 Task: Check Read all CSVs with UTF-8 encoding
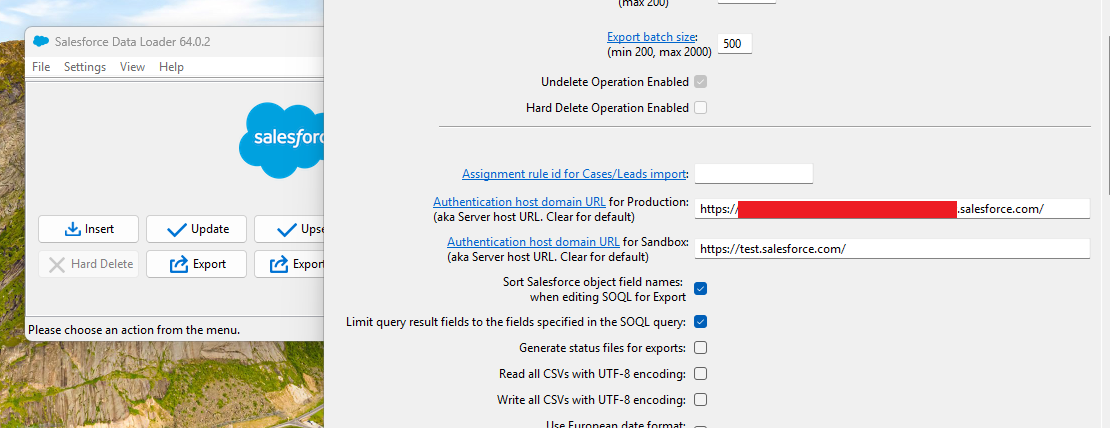(700, 374)
